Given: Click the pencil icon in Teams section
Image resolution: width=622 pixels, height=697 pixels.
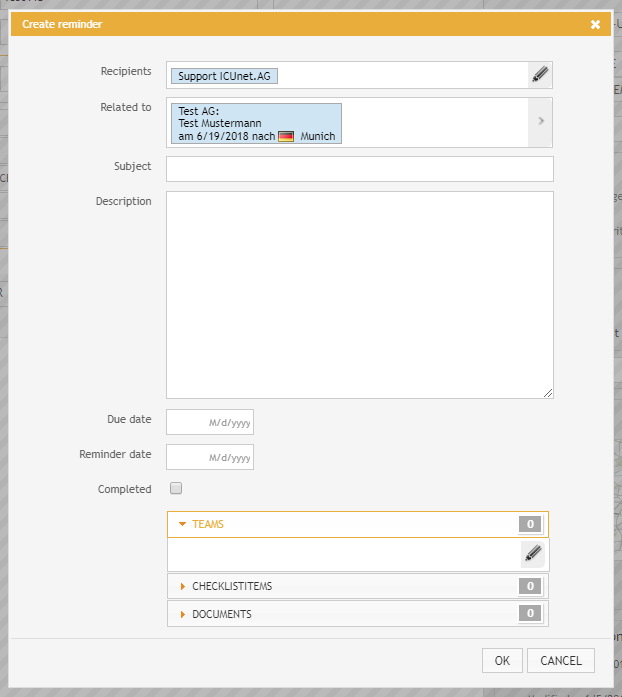Looking at the screenshot, I should pos(533,554).
